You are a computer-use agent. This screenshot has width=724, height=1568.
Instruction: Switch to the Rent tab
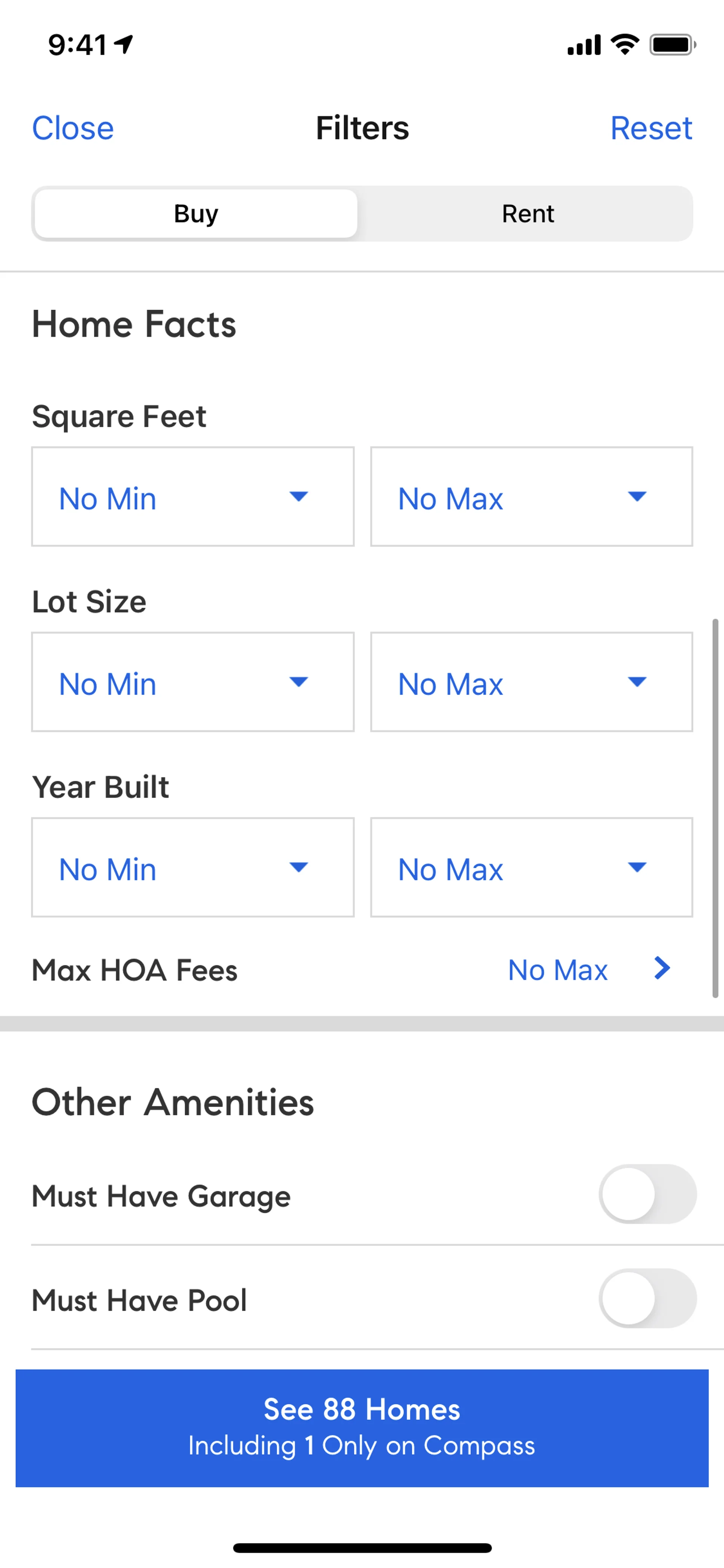click(x=527, y=213)
